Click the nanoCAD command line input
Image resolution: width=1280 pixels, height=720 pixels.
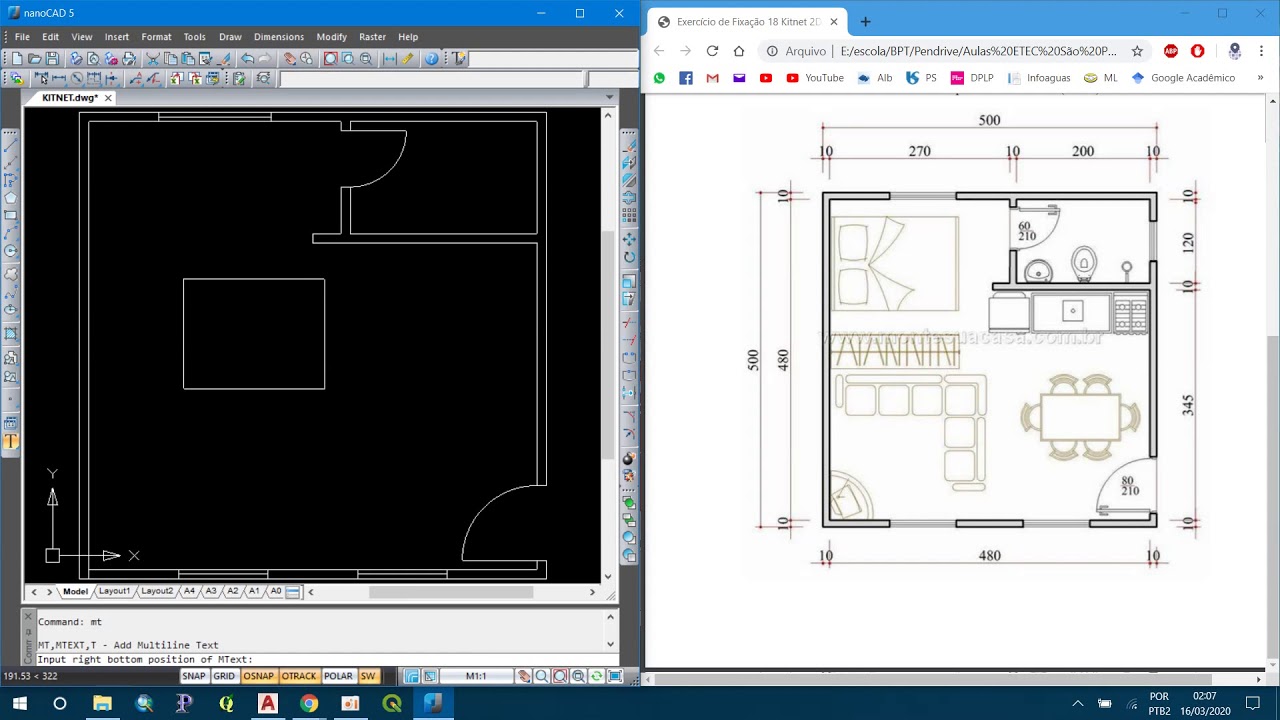[320, 659]
